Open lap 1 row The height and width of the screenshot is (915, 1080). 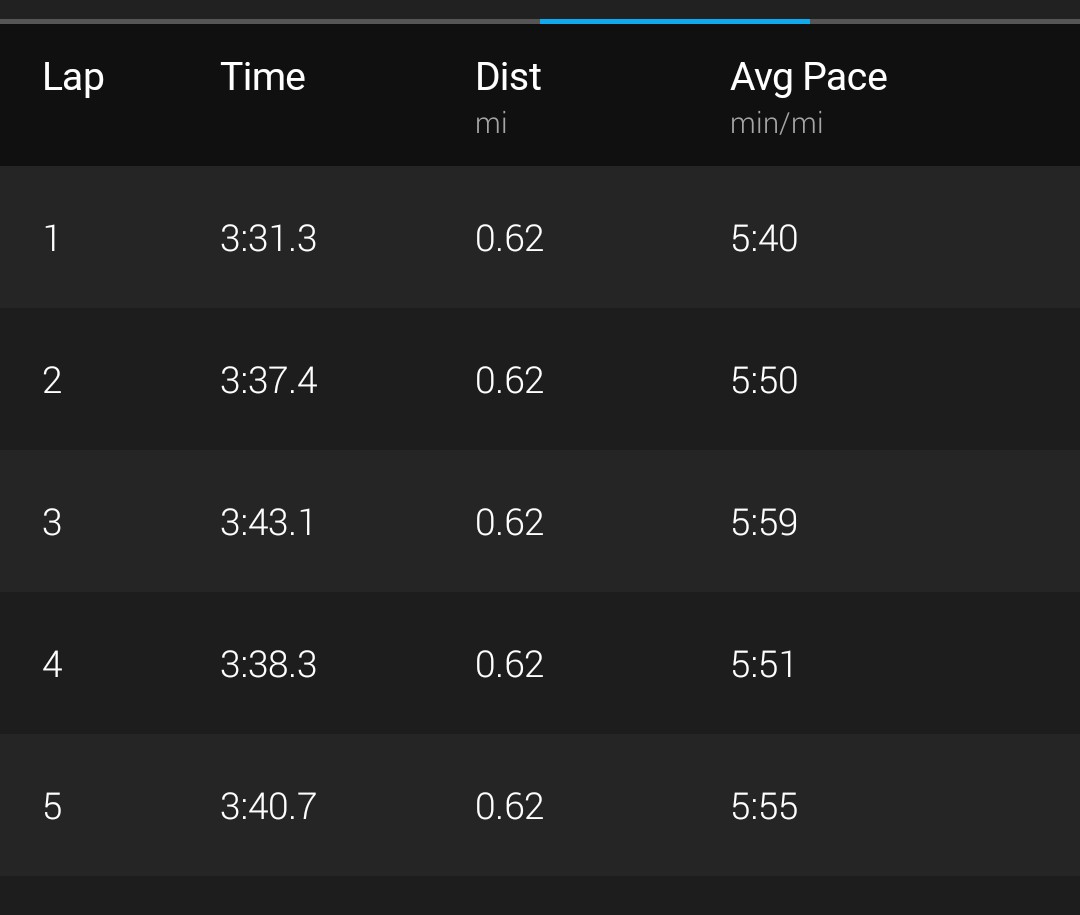540,237
